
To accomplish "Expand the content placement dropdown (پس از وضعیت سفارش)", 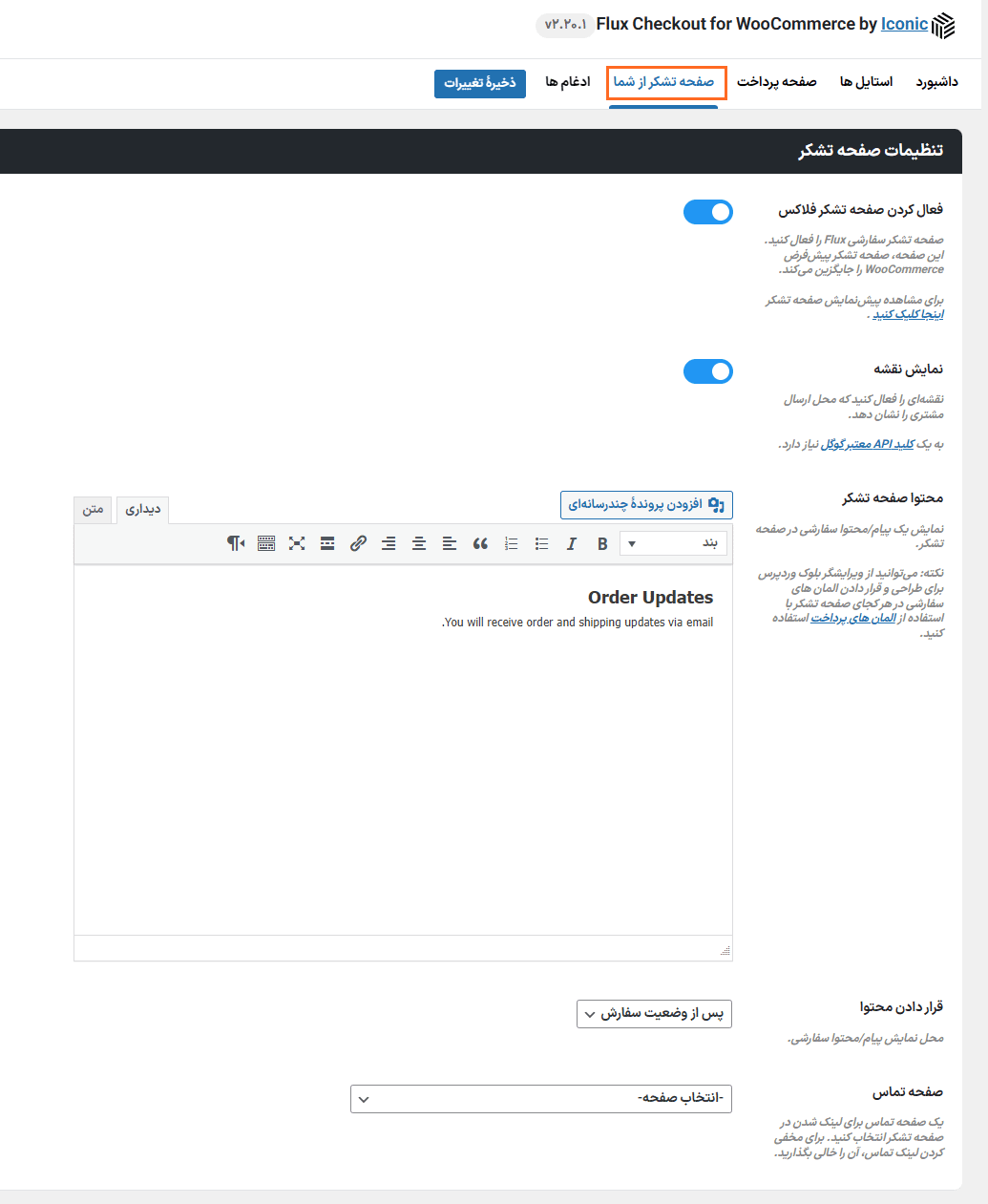I will click(654, 1013).
